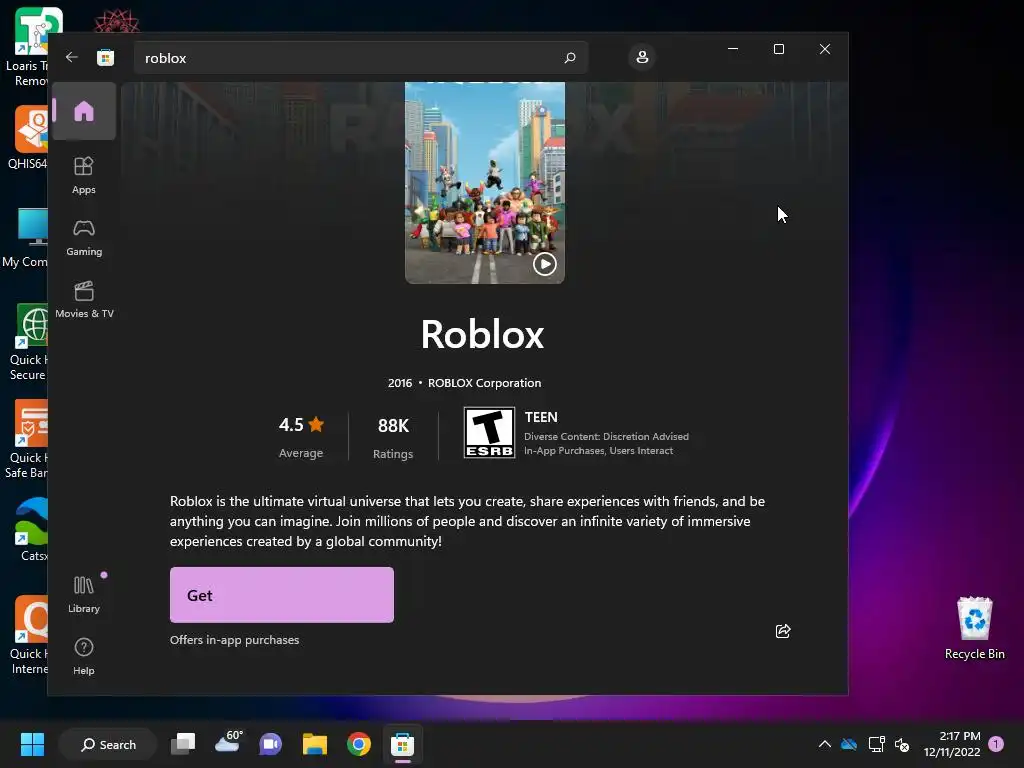1024x768 pixels.
Task: Open the notification badge showing 1
Action: [x=996, y=744]
